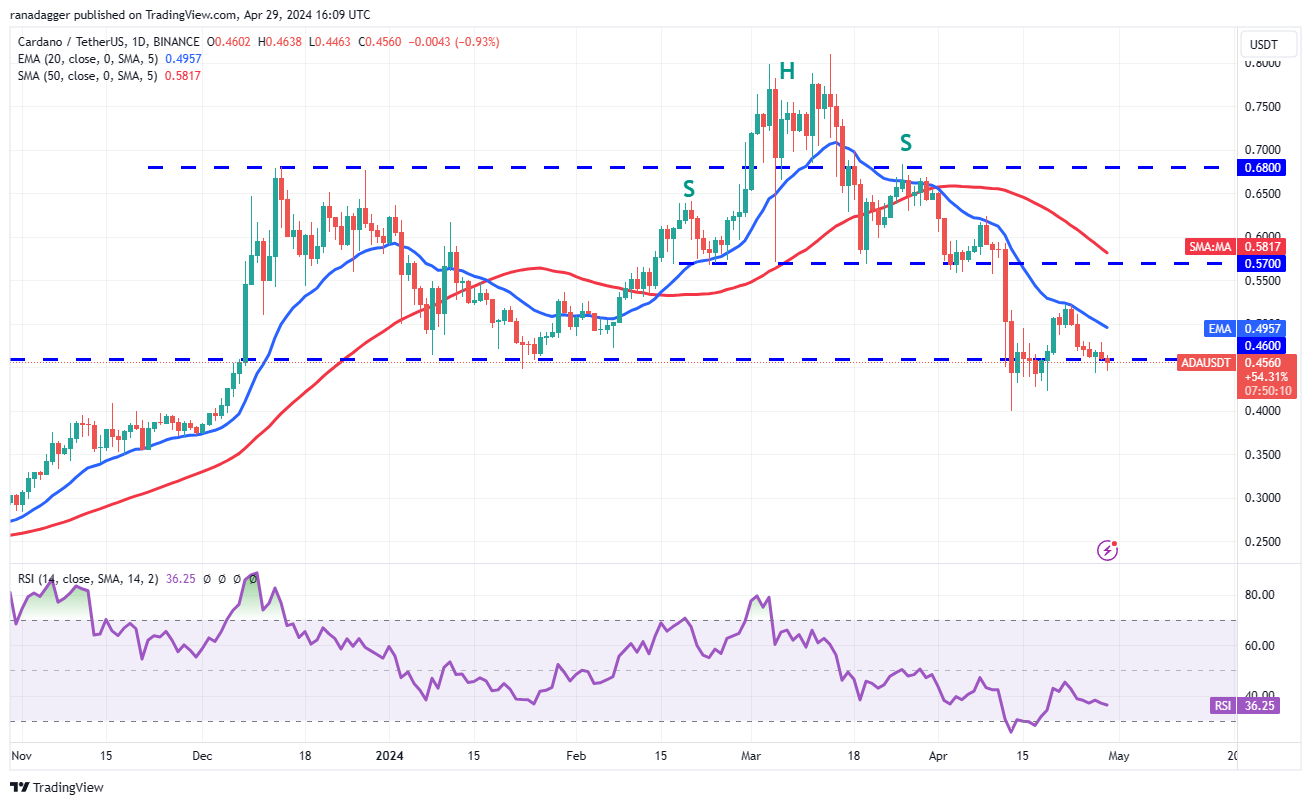
Task: Click the ADAUSDT price label
Action: click(x=1208, y=363)
